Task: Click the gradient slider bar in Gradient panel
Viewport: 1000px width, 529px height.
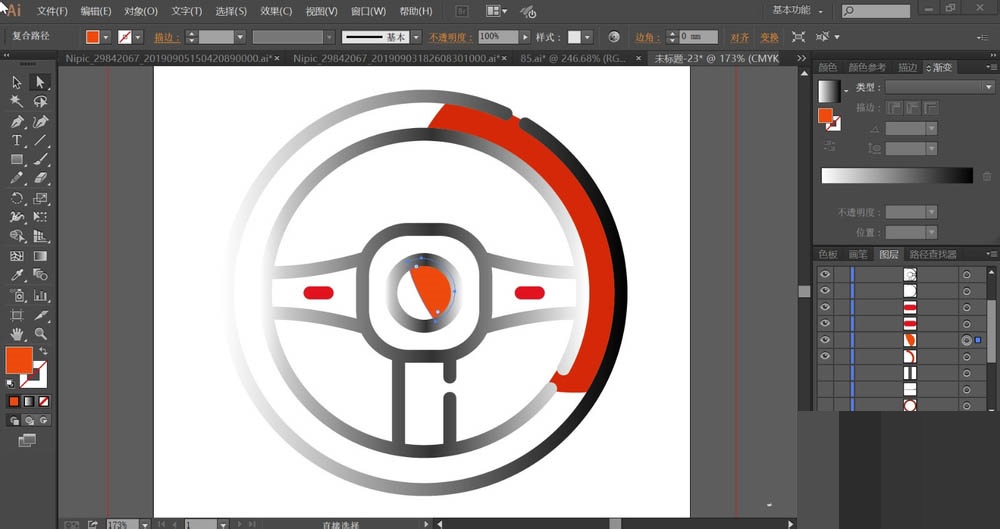Action: pyautogui.click(x=897, y=176)
